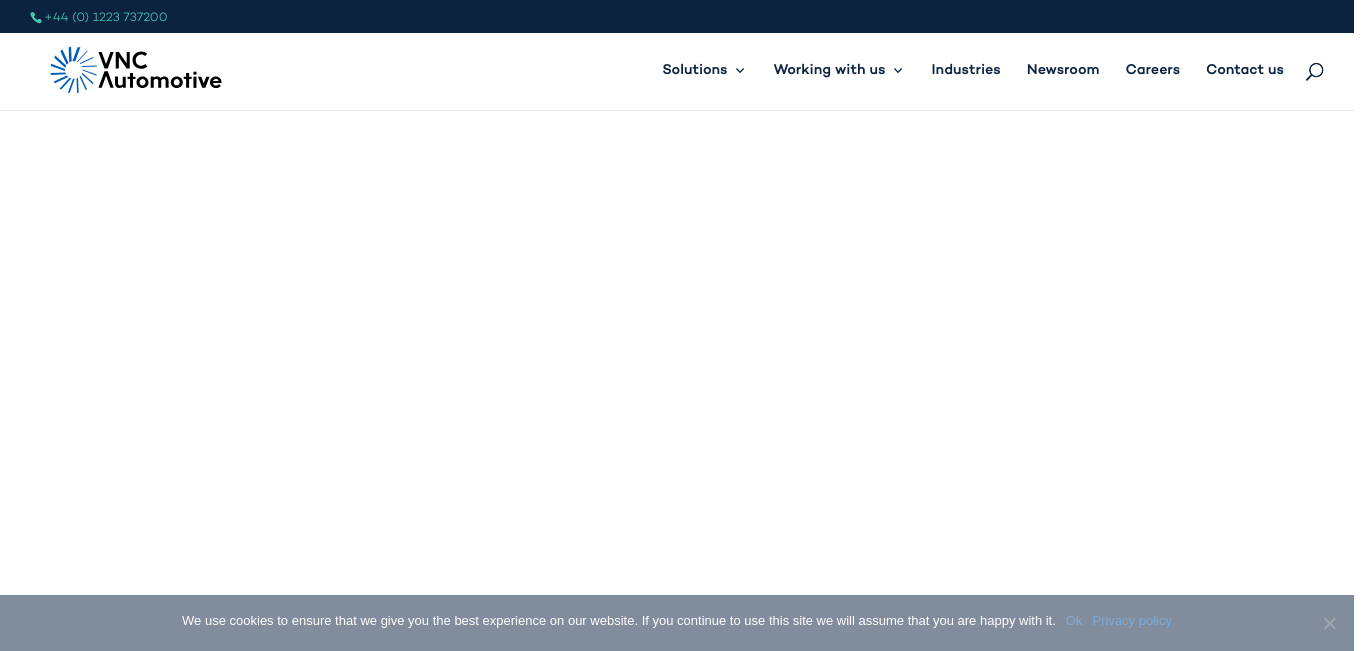Dismiss cookie banner with the X icon
This screenshot has height=651, width=1366.
click(1329, 623)
